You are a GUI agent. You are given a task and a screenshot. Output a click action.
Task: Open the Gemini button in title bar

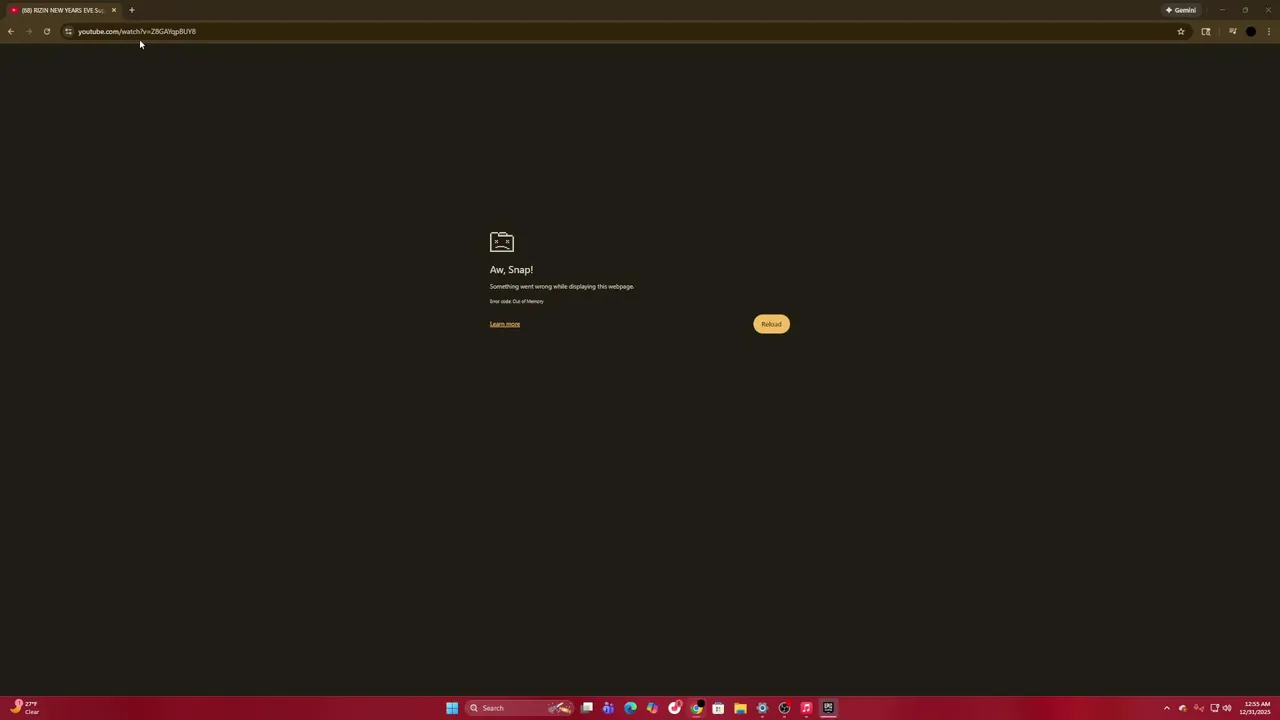pyautogui.click(x=1181, y=10)
